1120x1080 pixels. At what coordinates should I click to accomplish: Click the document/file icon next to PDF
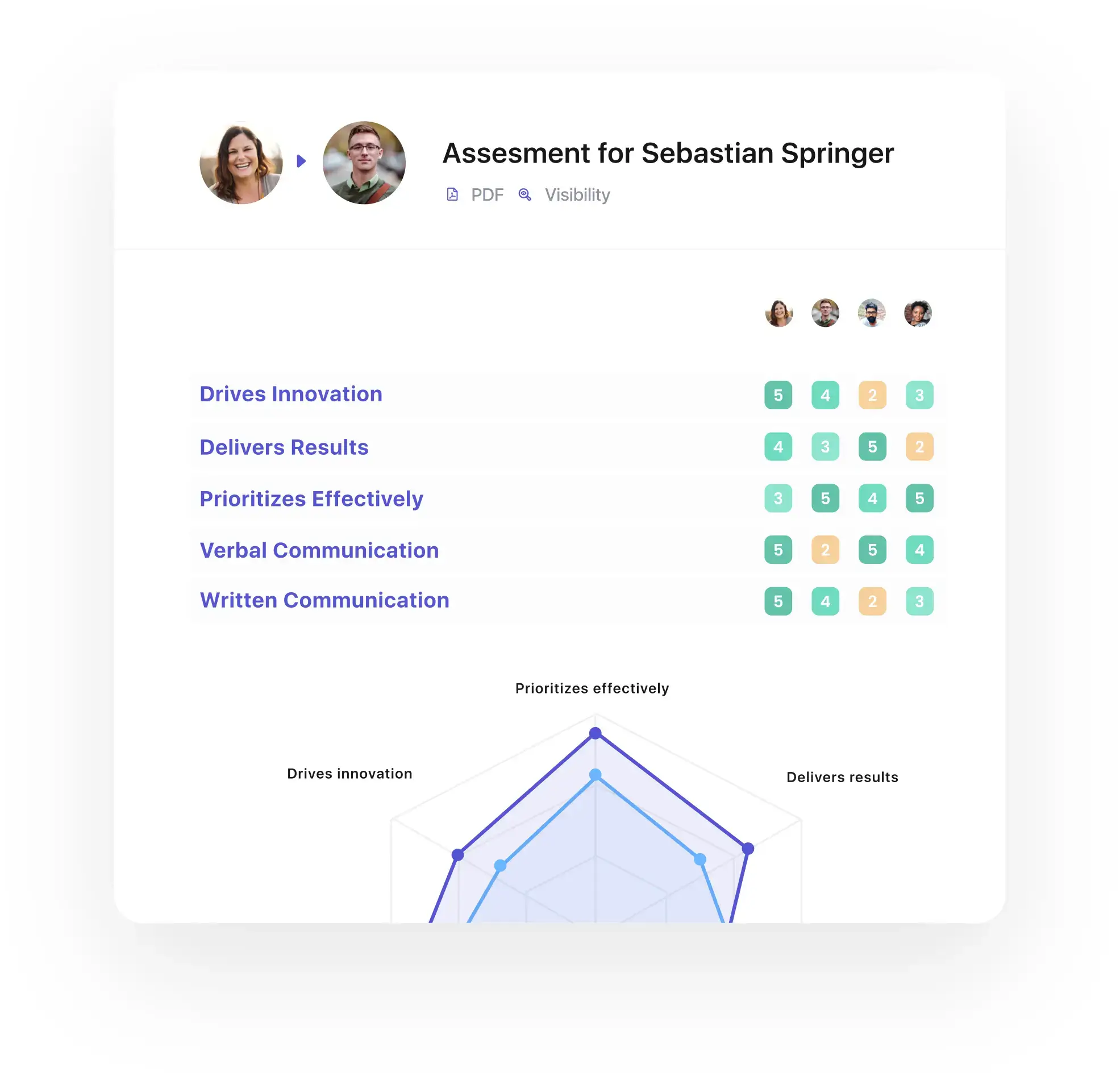(451, 194)
